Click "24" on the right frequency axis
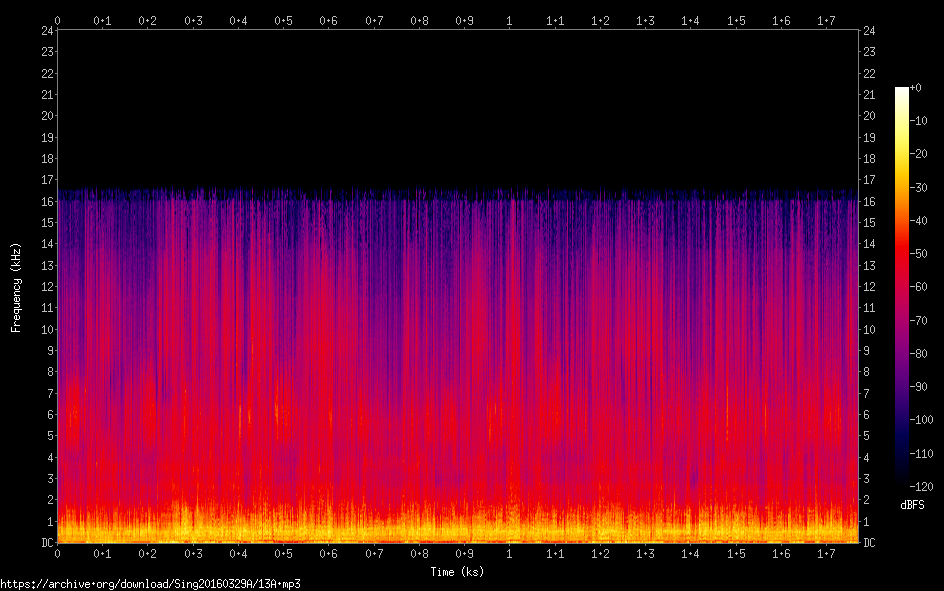 pos(869,31)
